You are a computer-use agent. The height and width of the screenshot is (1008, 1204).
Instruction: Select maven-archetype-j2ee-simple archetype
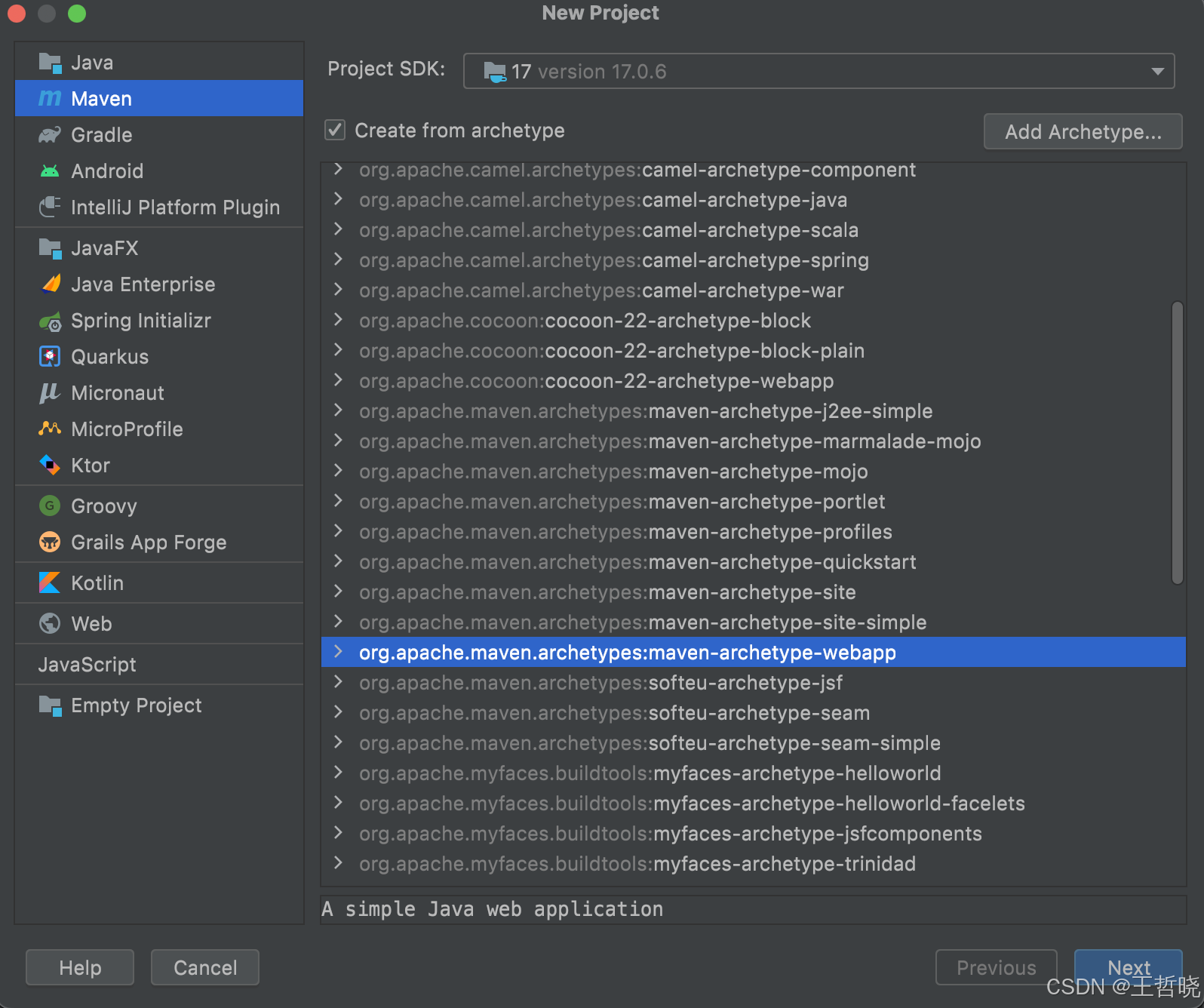[754, 411]
